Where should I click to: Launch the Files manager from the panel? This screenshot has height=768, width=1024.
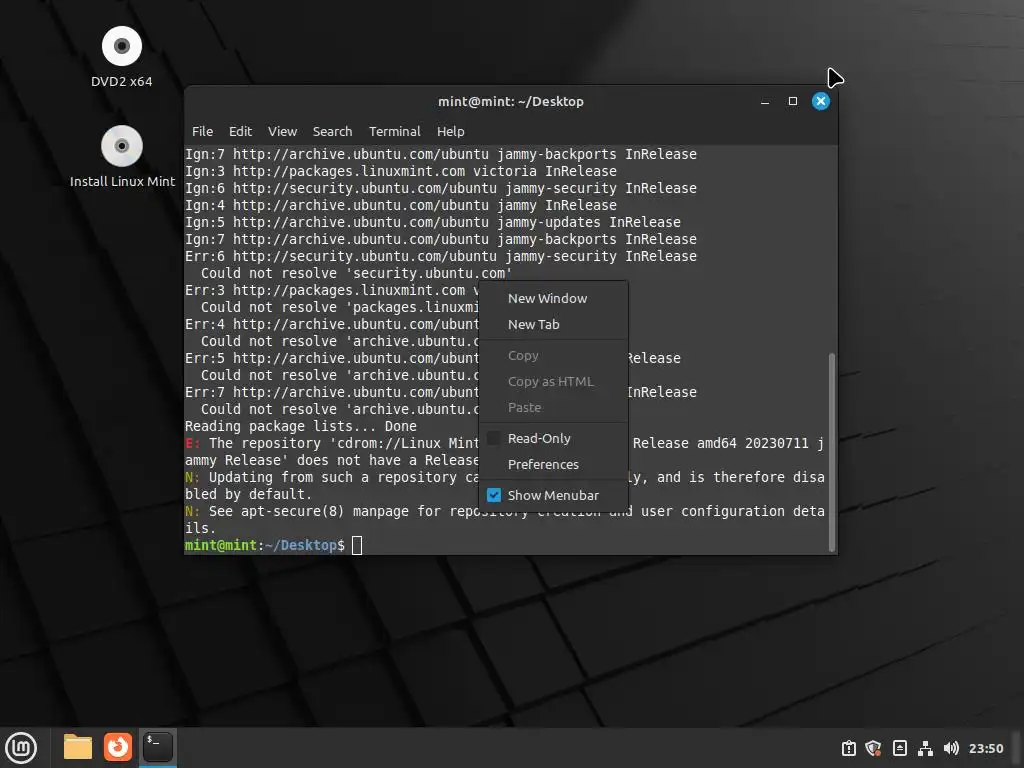click(x=78, y=747)
